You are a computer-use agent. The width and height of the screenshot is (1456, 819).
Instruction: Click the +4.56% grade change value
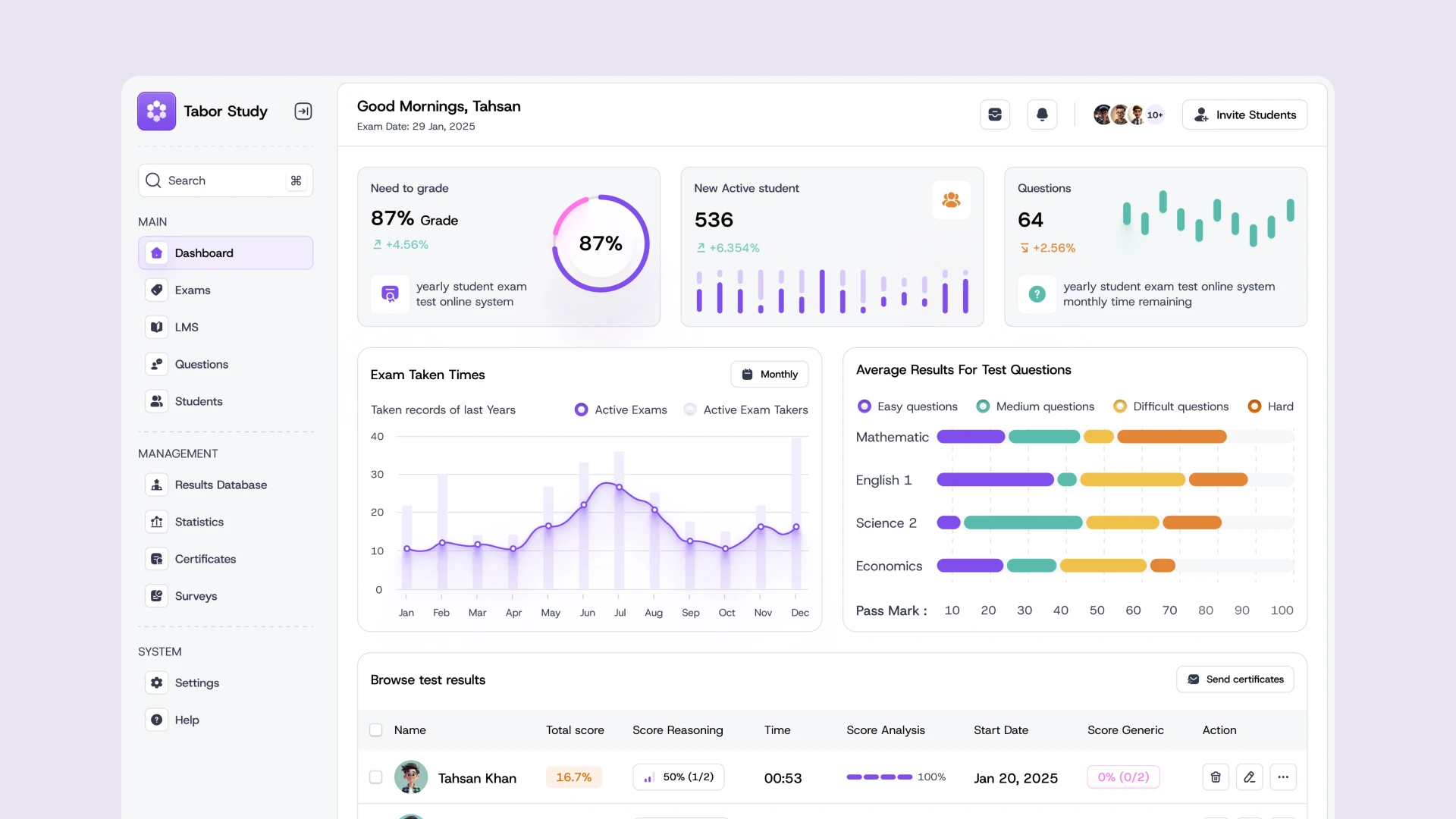(406, 245)
